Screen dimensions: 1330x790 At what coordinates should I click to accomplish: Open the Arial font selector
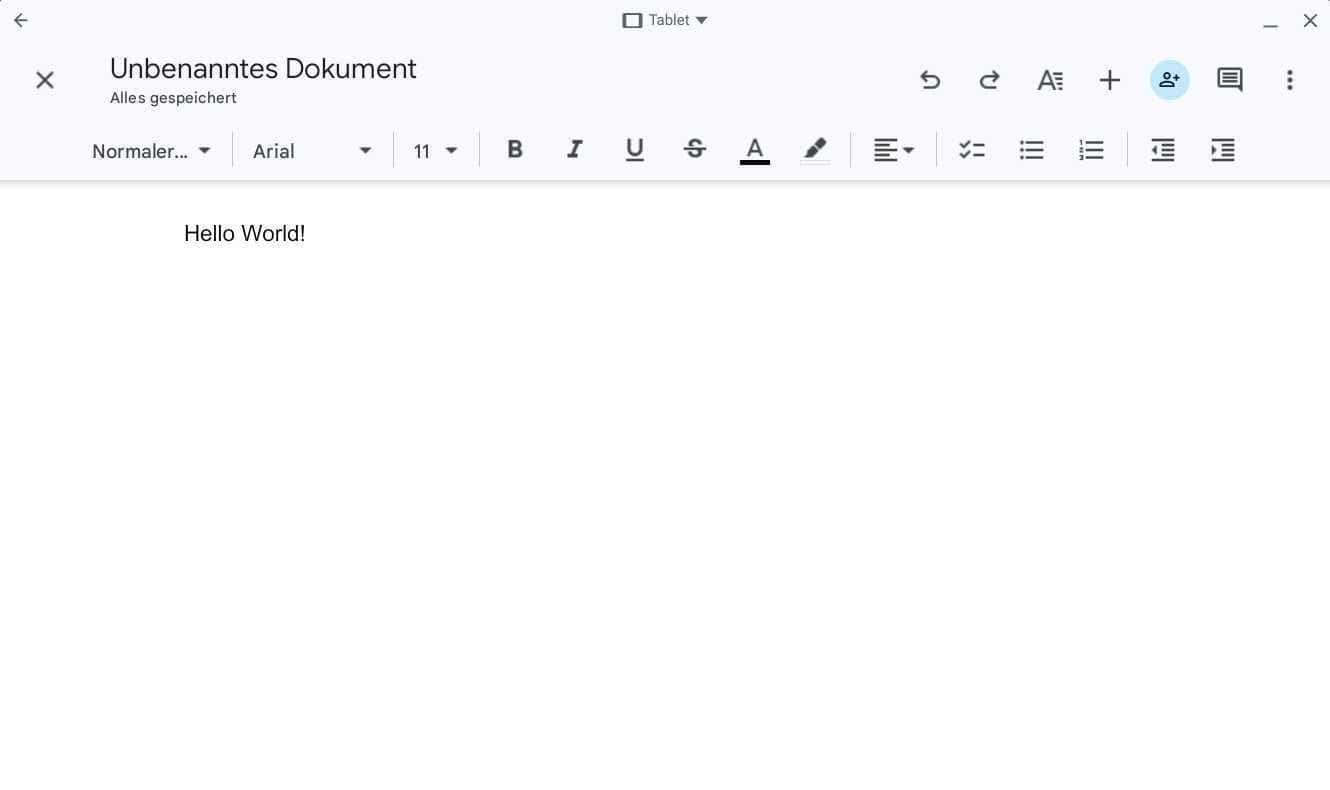point(312,151)
